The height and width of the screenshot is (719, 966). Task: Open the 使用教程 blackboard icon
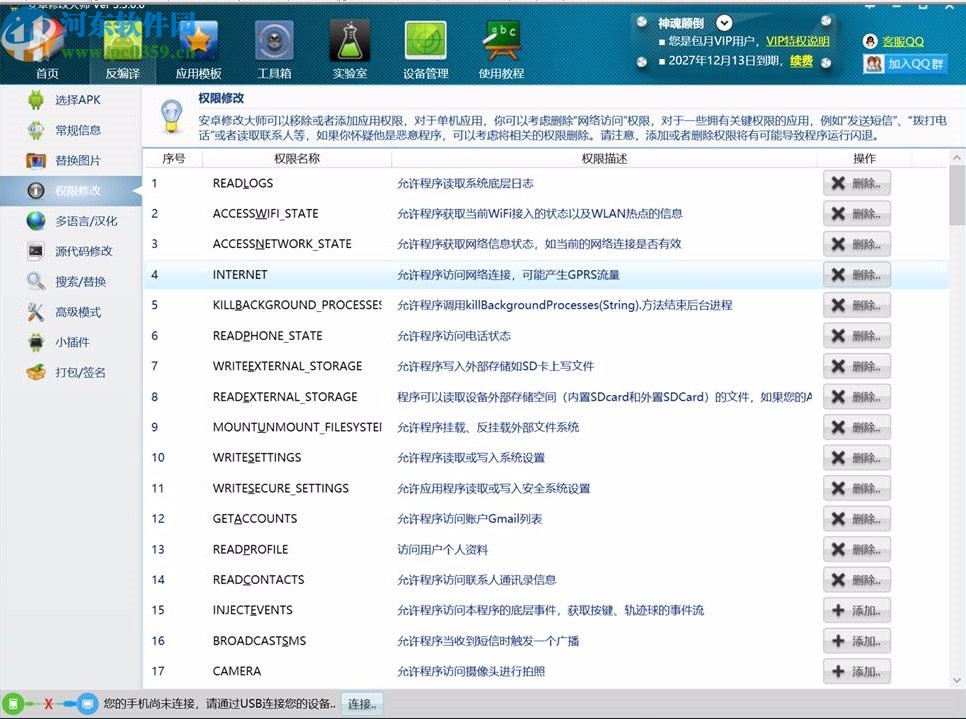click(501, 42)
